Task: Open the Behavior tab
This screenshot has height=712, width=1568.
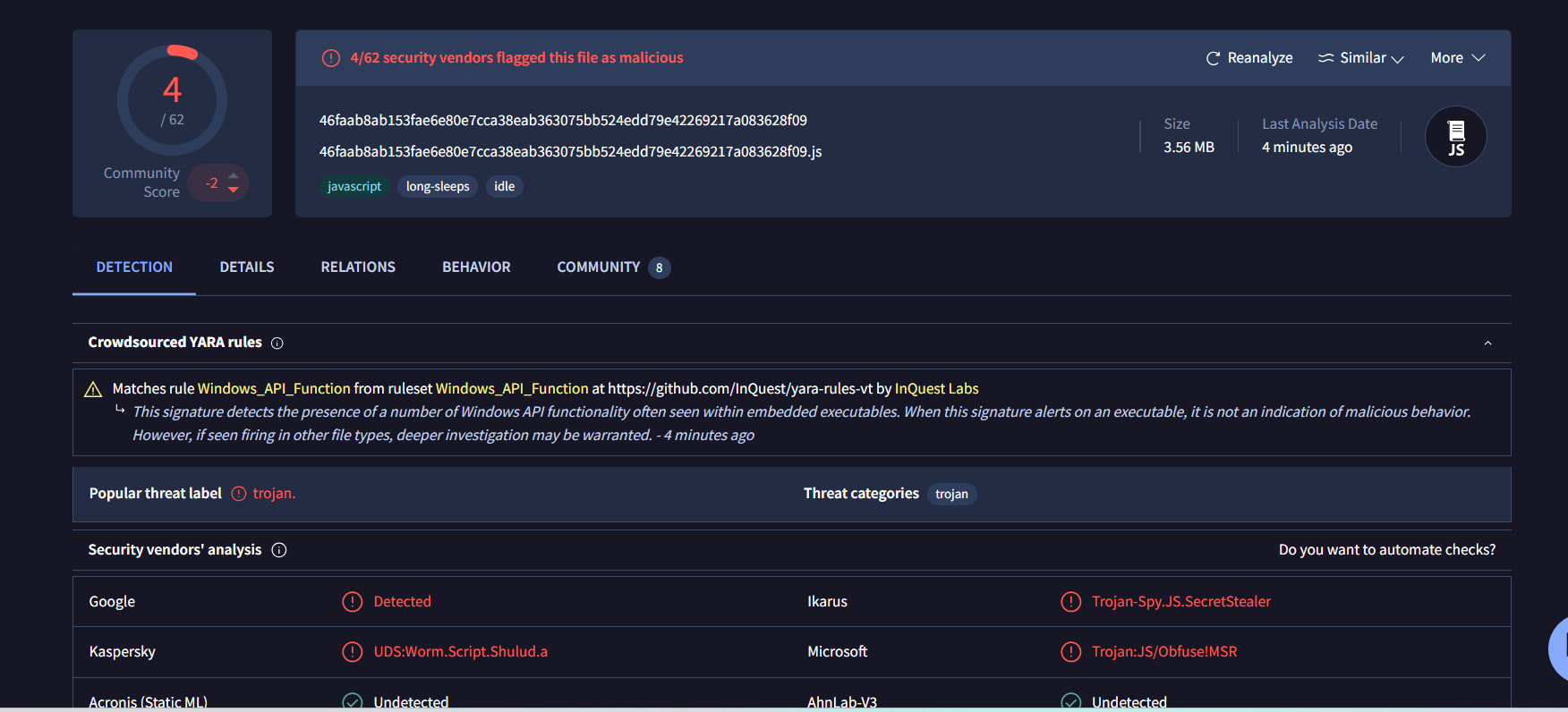Action: (476, 267)
